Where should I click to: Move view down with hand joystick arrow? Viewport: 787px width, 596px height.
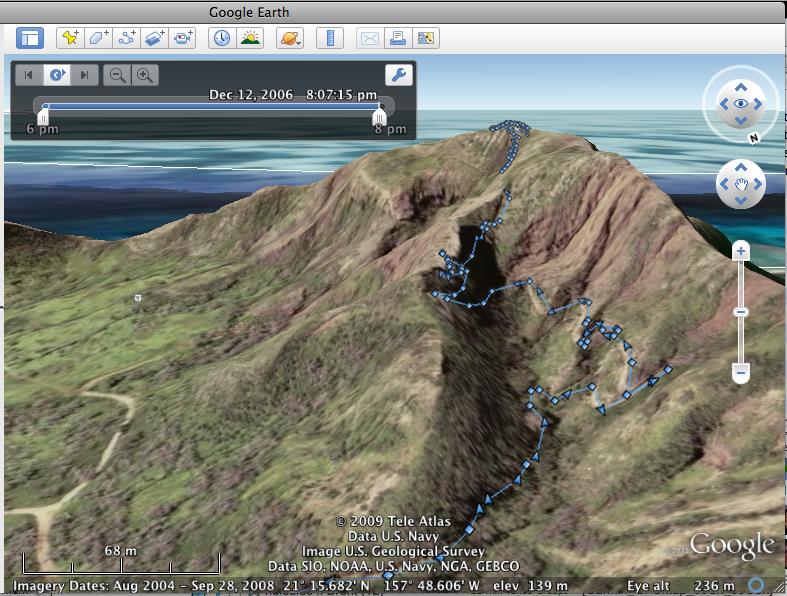tap(741, 201)
